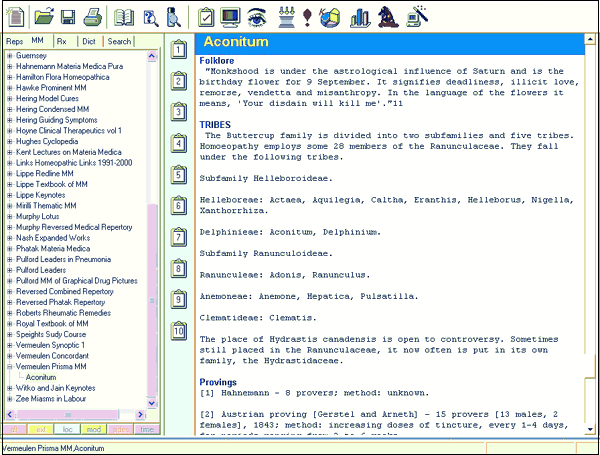600x455 pixels.
Task: Open the book reading icon
Action: point(124,18)
